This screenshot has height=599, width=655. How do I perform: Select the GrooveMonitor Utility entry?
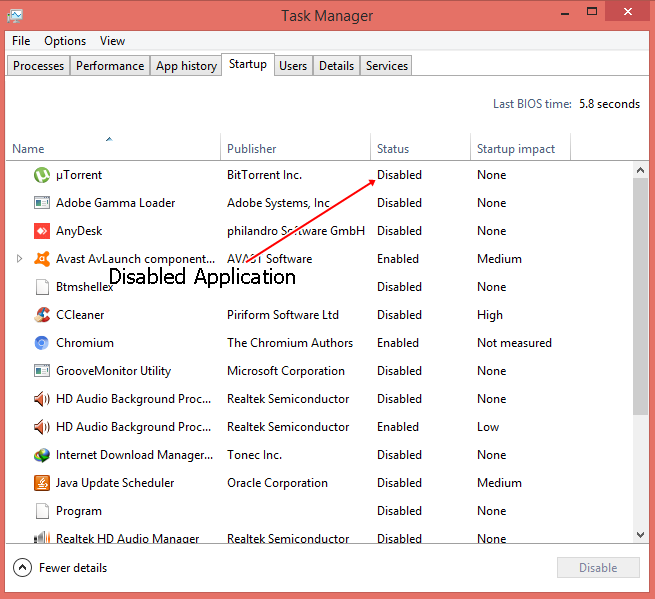pyautogui.click(x=114, y=371)
